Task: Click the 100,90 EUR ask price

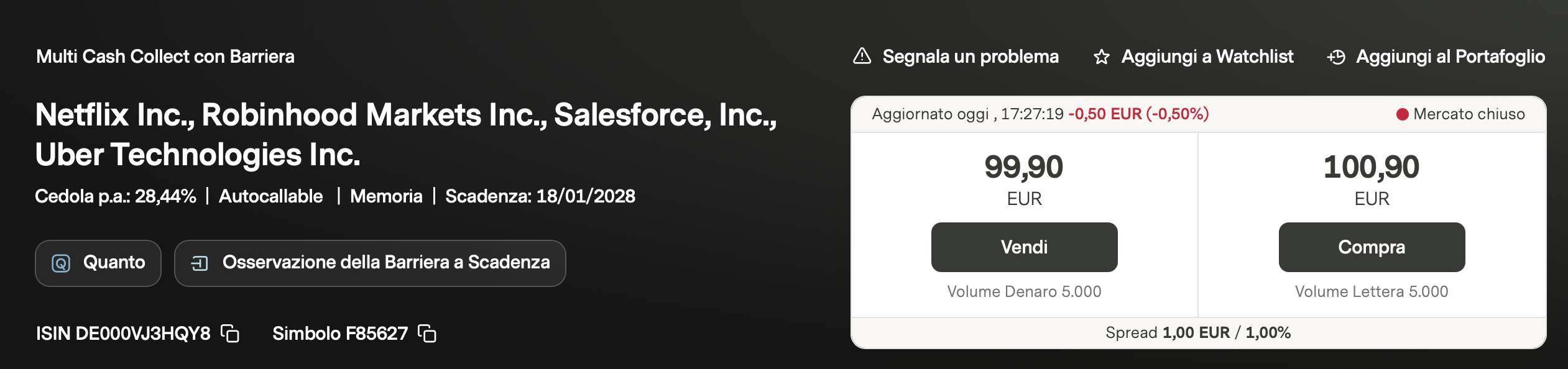Action: coord(1371,168)
